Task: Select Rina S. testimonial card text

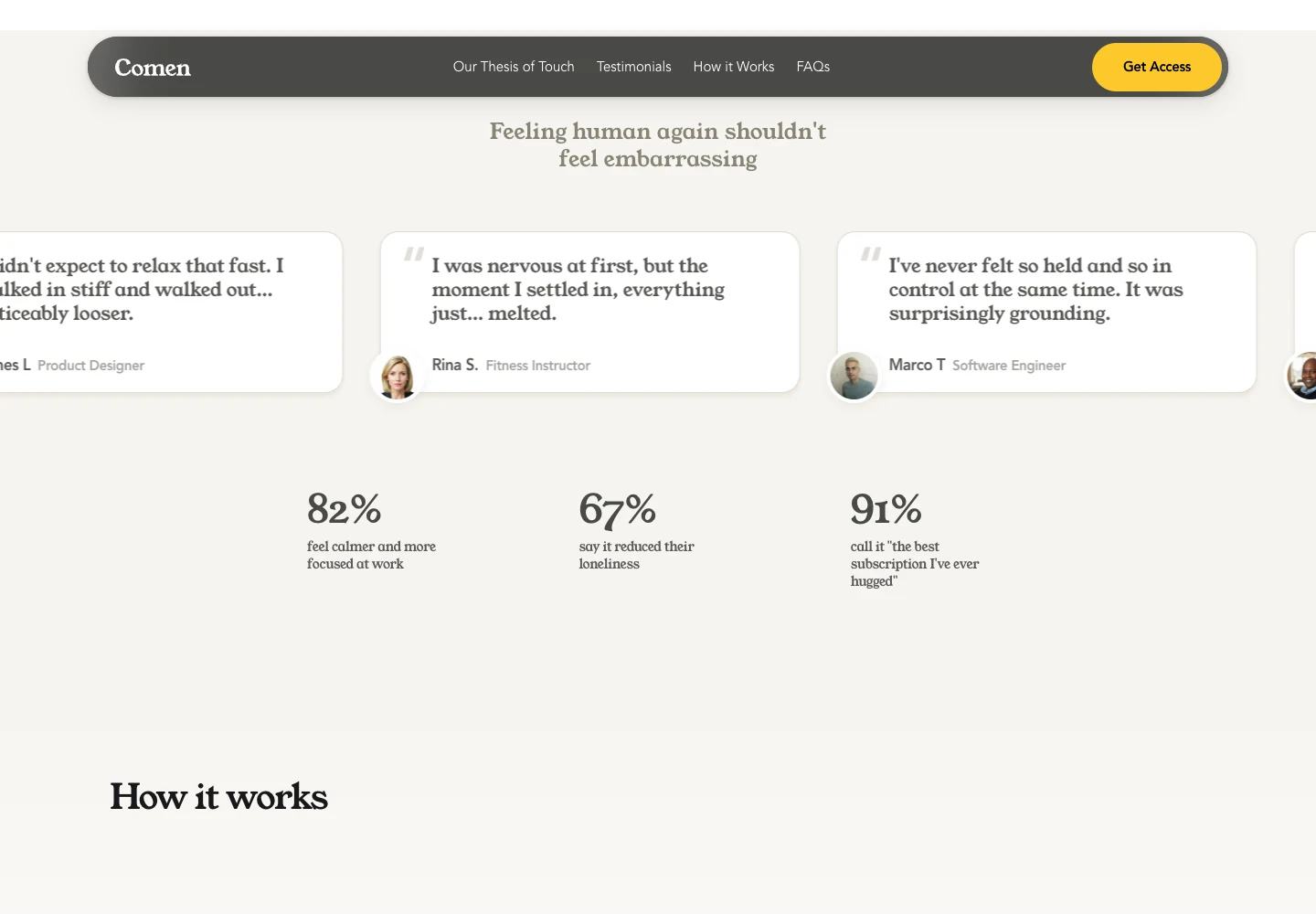Action: [578, 289]
